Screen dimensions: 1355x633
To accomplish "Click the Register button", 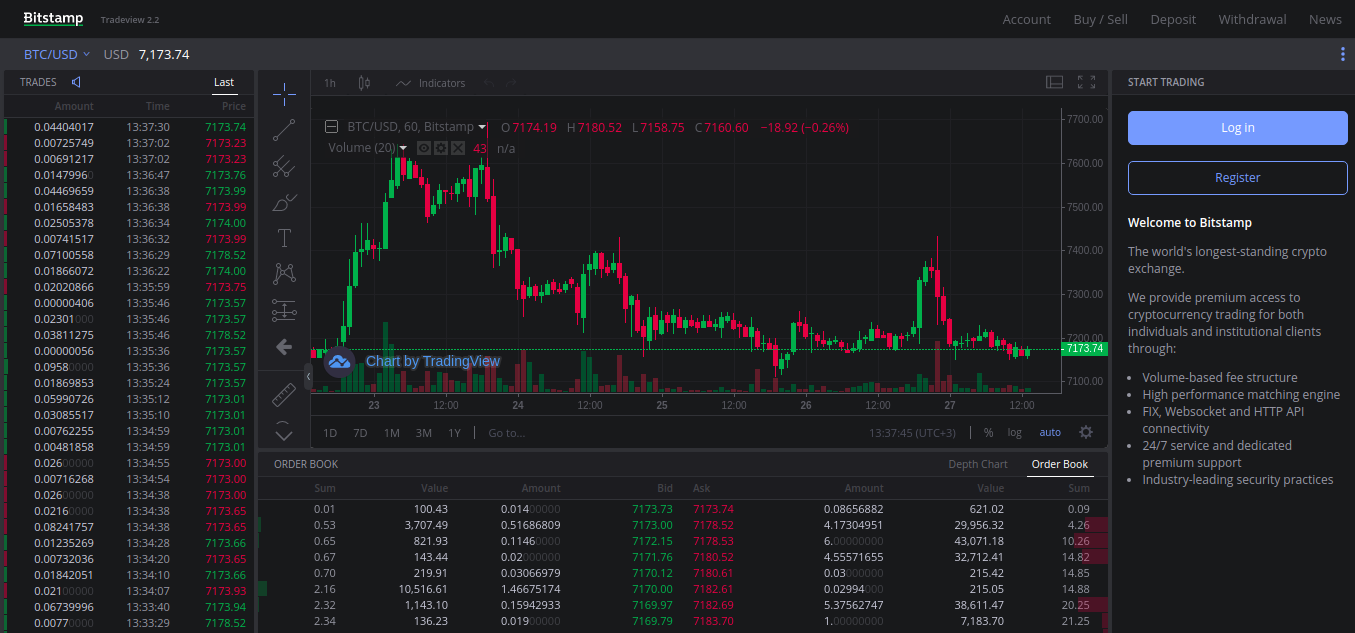I will (1238, 177).
